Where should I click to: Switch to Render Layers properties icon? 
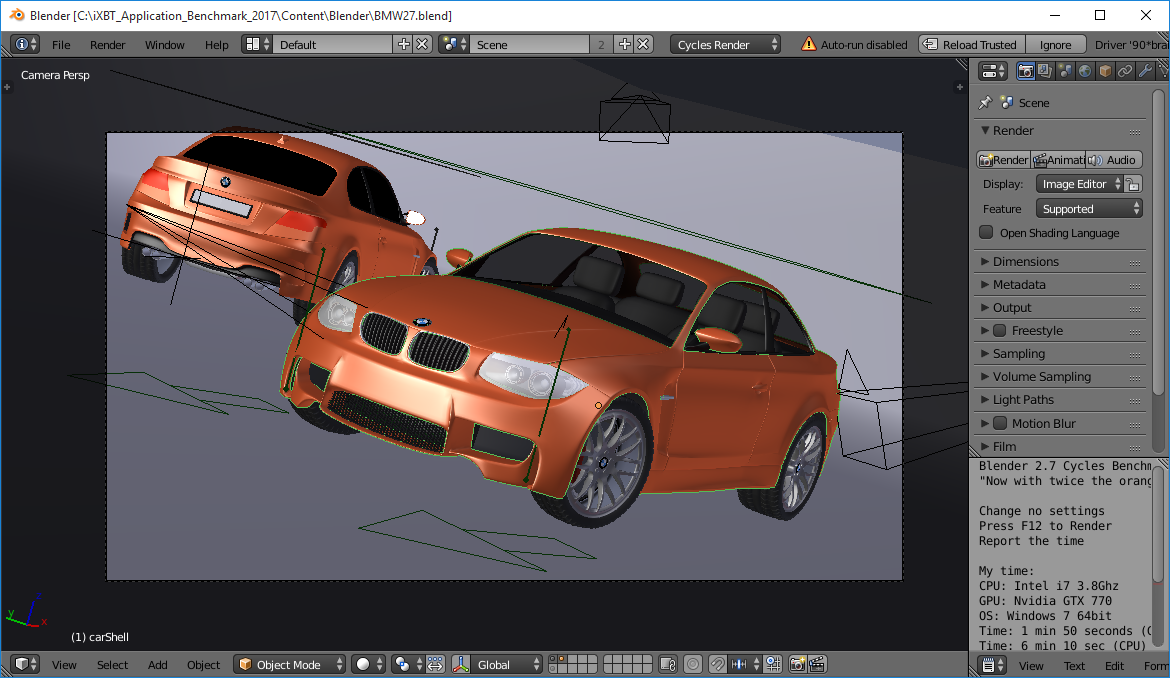point(1044,71)
